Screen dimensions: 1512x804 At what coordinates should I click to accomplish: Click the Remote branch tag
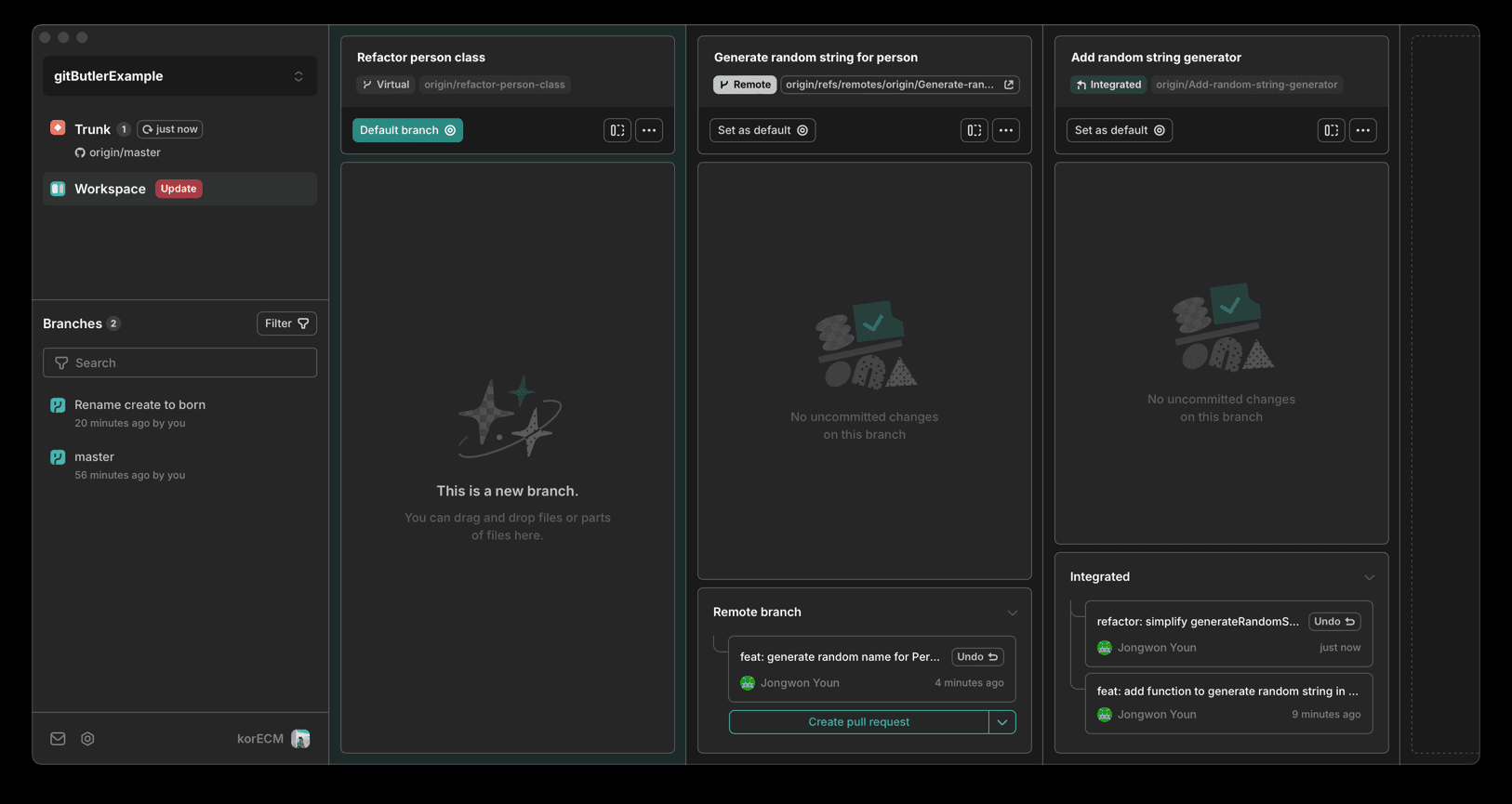click(x=745, y=85)
